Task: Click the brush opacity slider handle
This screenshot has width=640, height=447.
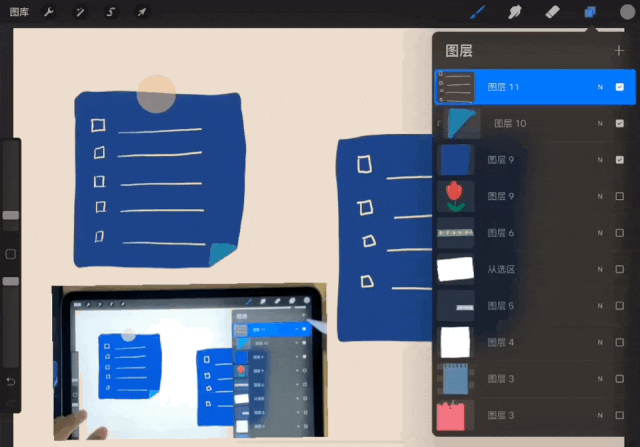Action: 11,281
